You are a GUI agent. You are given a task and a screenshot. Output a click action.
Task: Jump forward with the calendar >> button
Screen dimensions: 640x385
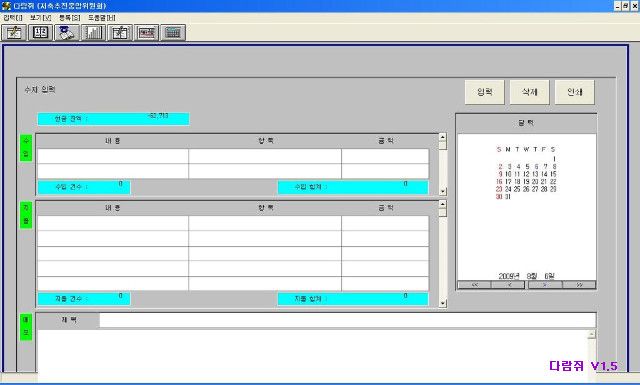coord(579,285)
